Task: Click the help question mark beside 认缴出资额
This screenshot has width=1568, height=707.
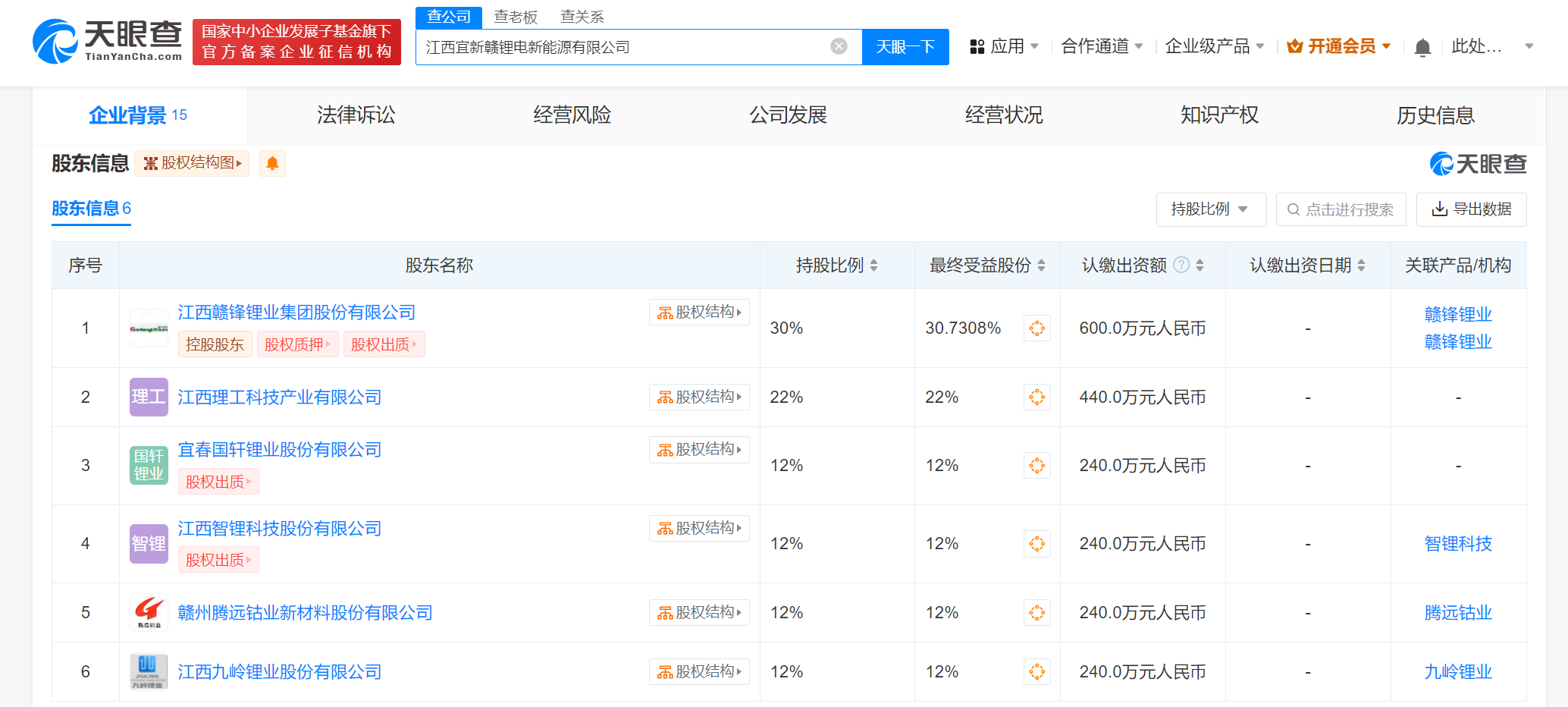Action: pyautogui.click(x=1181, y=265)
